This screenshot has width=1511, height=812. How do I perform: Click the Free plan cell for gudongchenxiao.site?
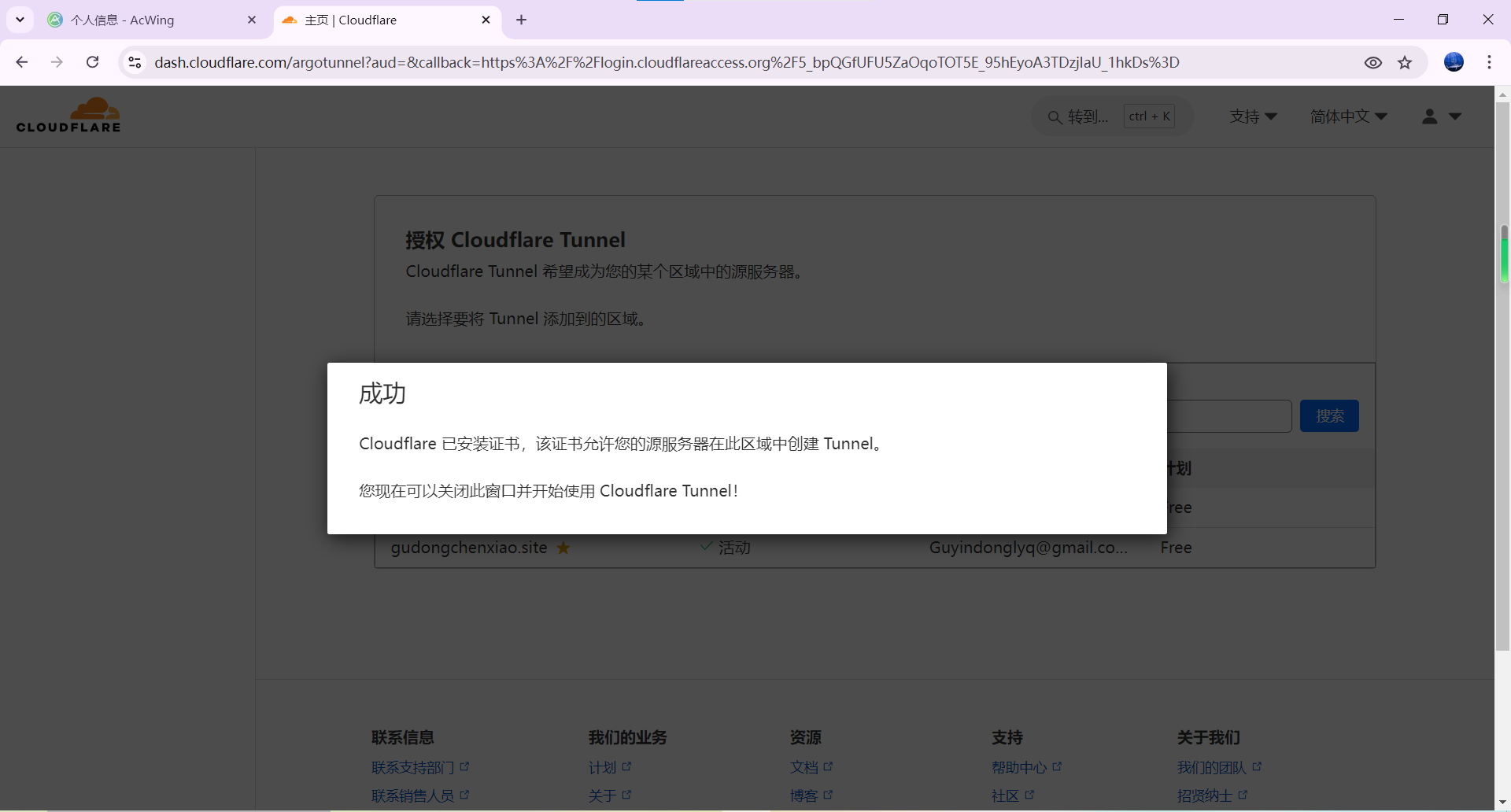pos(1176,548)
